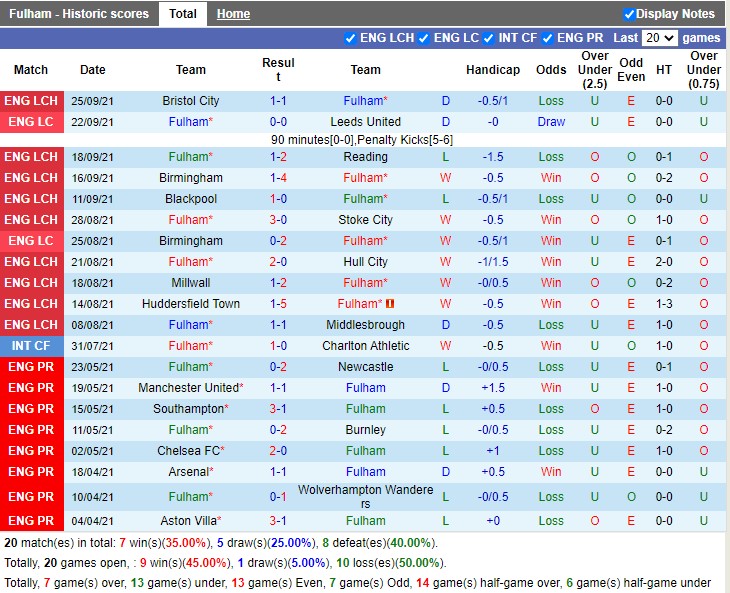Open the 1-5 Huddersfield match result

279,304
